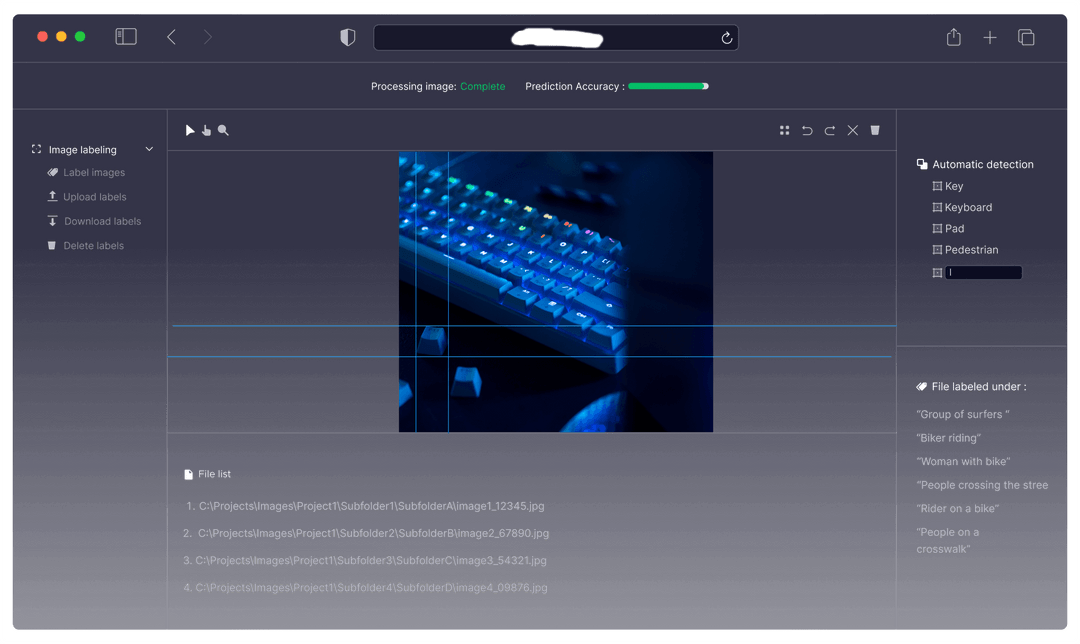Click the File labeled under tag icon
This screenshot has height=644, width=1080.
click(x=922, y=386)
